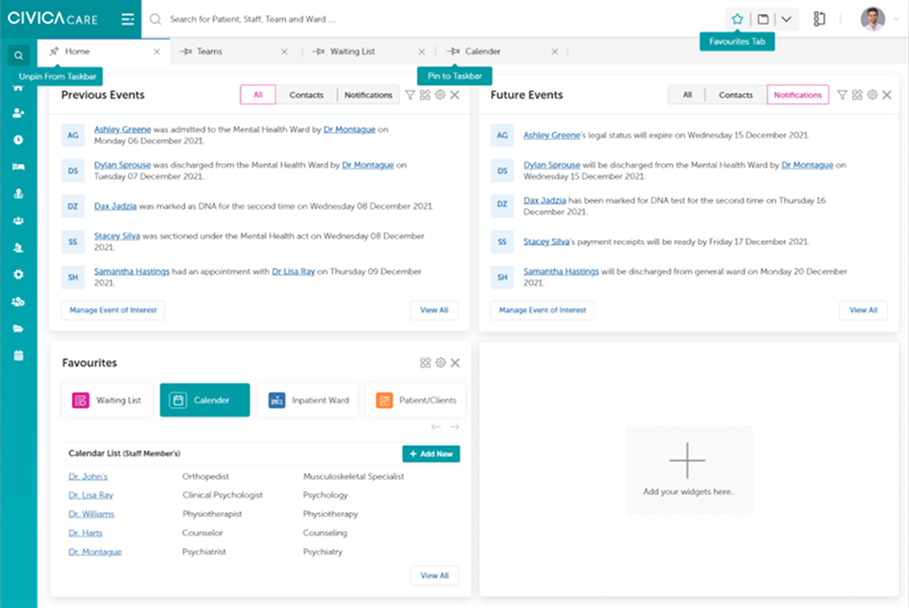Image resolution: width=909 pixels, height=608 pixels.
Task: Click View All in Future Events
Action: [863, 310]
